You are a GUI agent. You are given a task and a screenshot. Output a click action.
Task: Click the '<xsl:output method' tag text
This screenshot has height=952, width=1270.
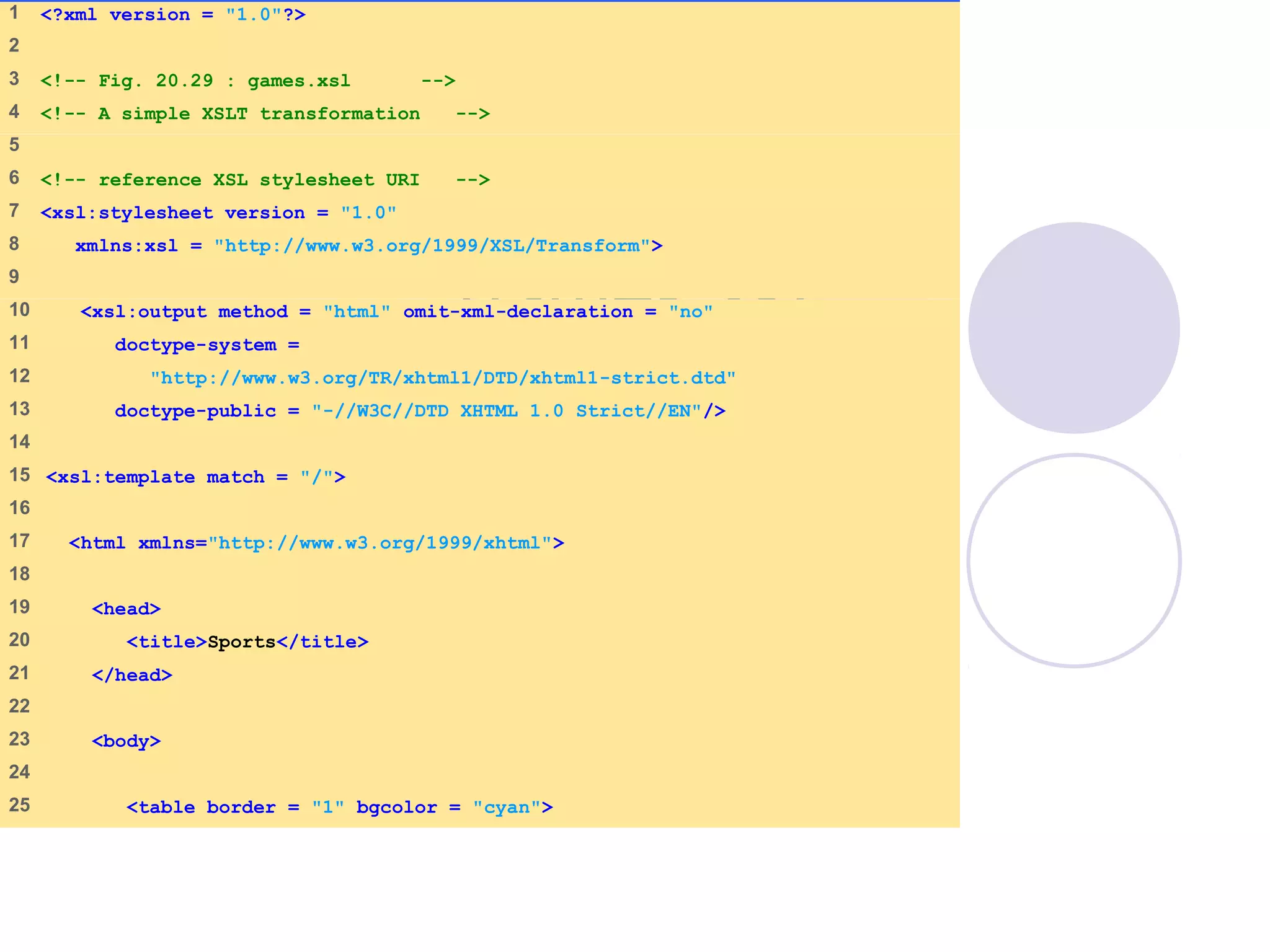click(184, 312)
